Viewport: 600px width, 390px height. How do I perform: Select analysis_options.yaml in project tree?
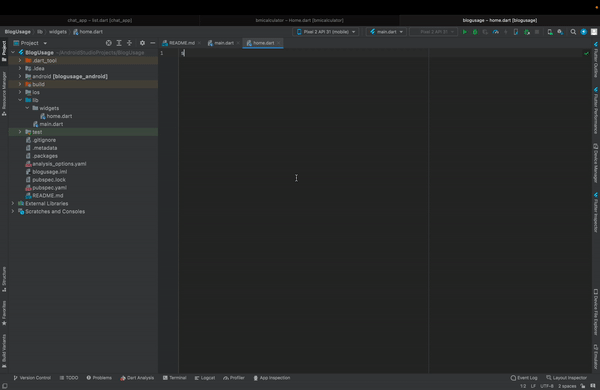59,164
